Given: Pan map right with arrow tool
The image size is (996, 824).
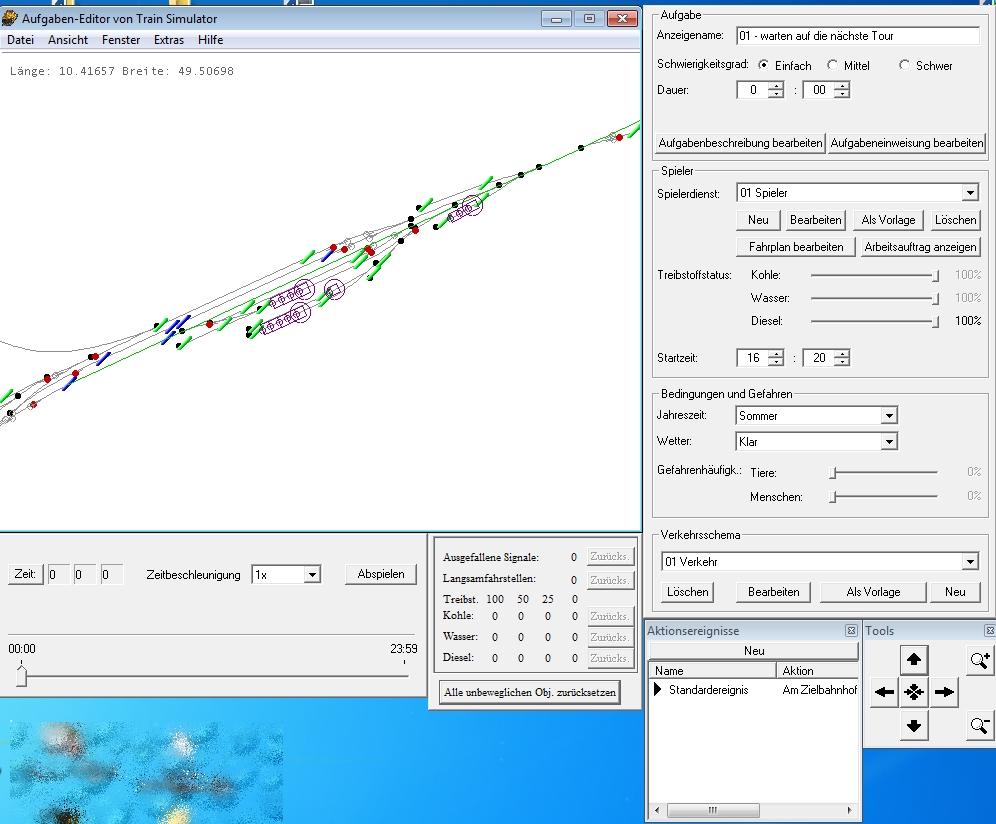Looking at the screenshot, I should click(944, 692).
